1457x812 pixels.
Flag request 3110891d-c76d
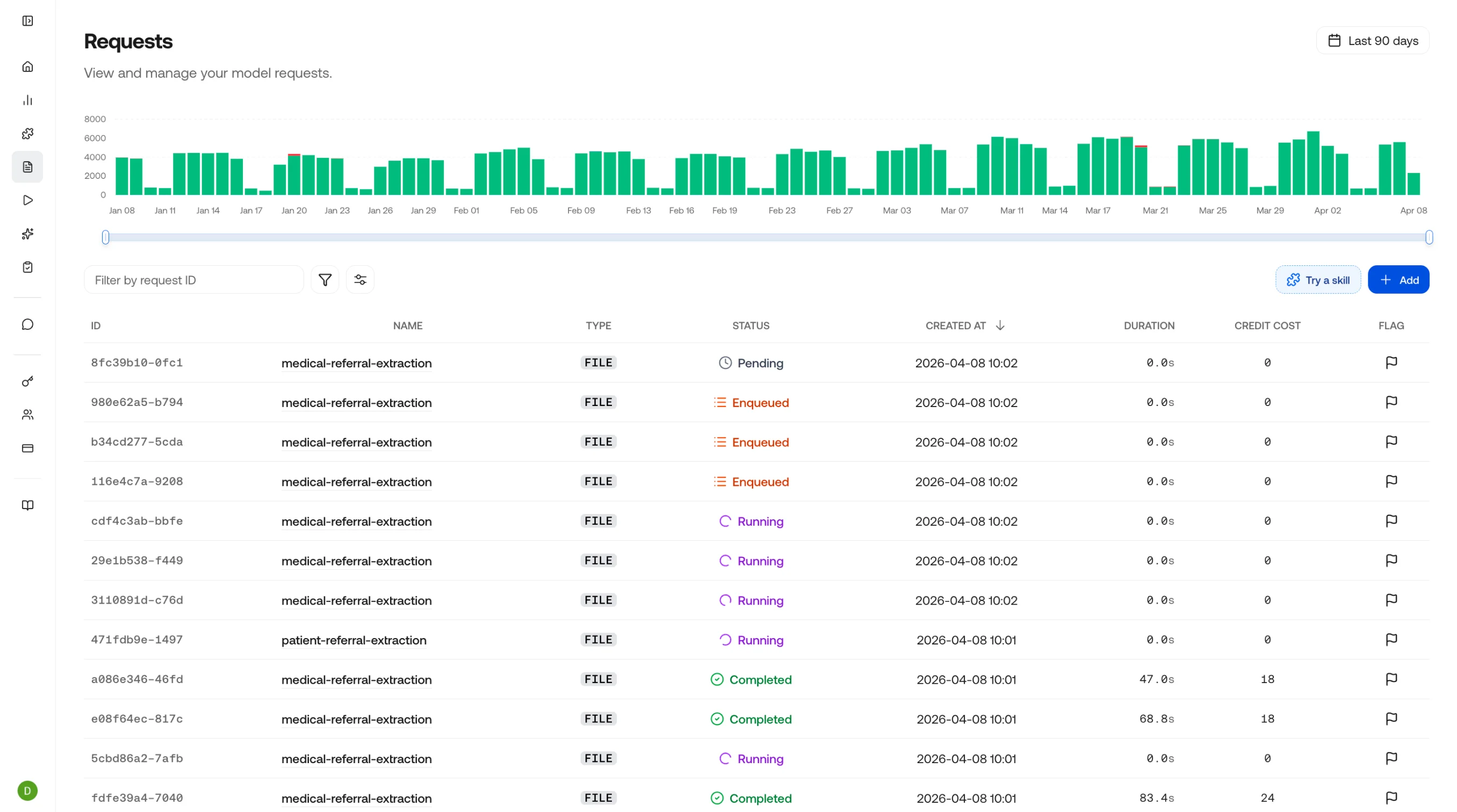click(x=1391, y=600)
